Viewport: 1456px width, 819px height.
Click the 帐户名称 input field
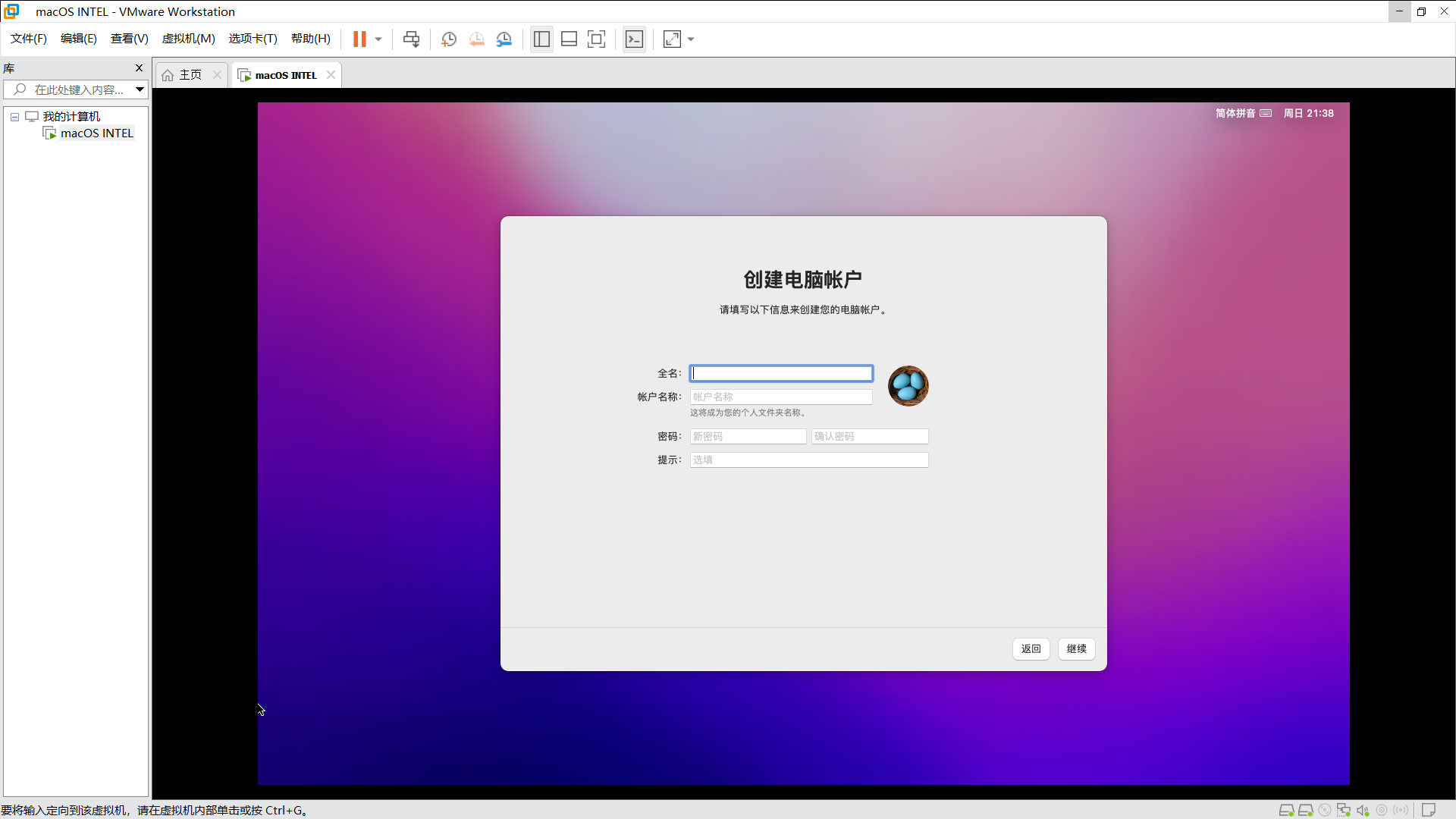[x=780, y=397]
